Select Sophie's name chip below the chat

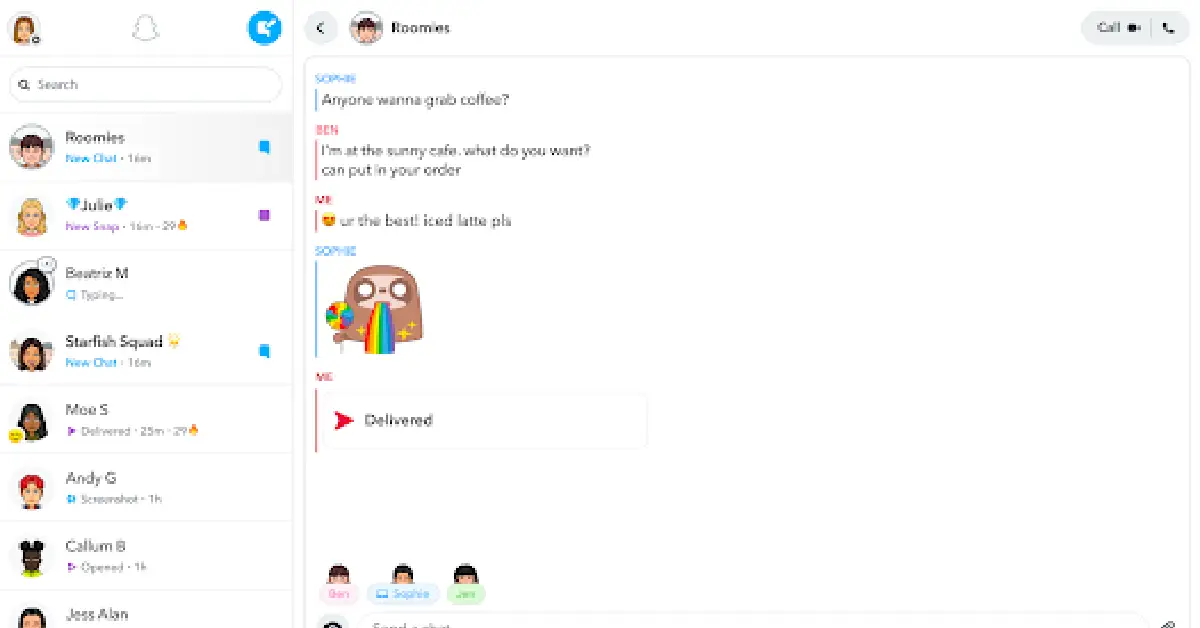[404, 593]
